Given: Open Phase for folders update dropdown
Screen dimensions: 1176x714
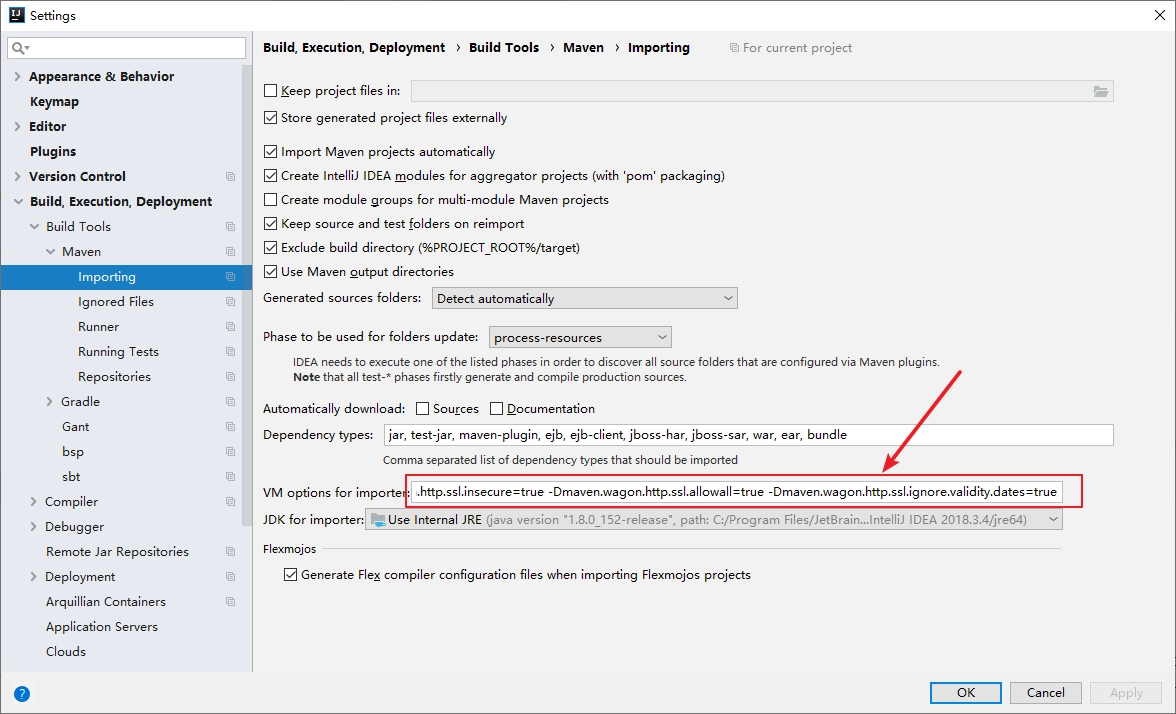Looking at the screenshot, I should pyautogui.click(x=580, y=338).
